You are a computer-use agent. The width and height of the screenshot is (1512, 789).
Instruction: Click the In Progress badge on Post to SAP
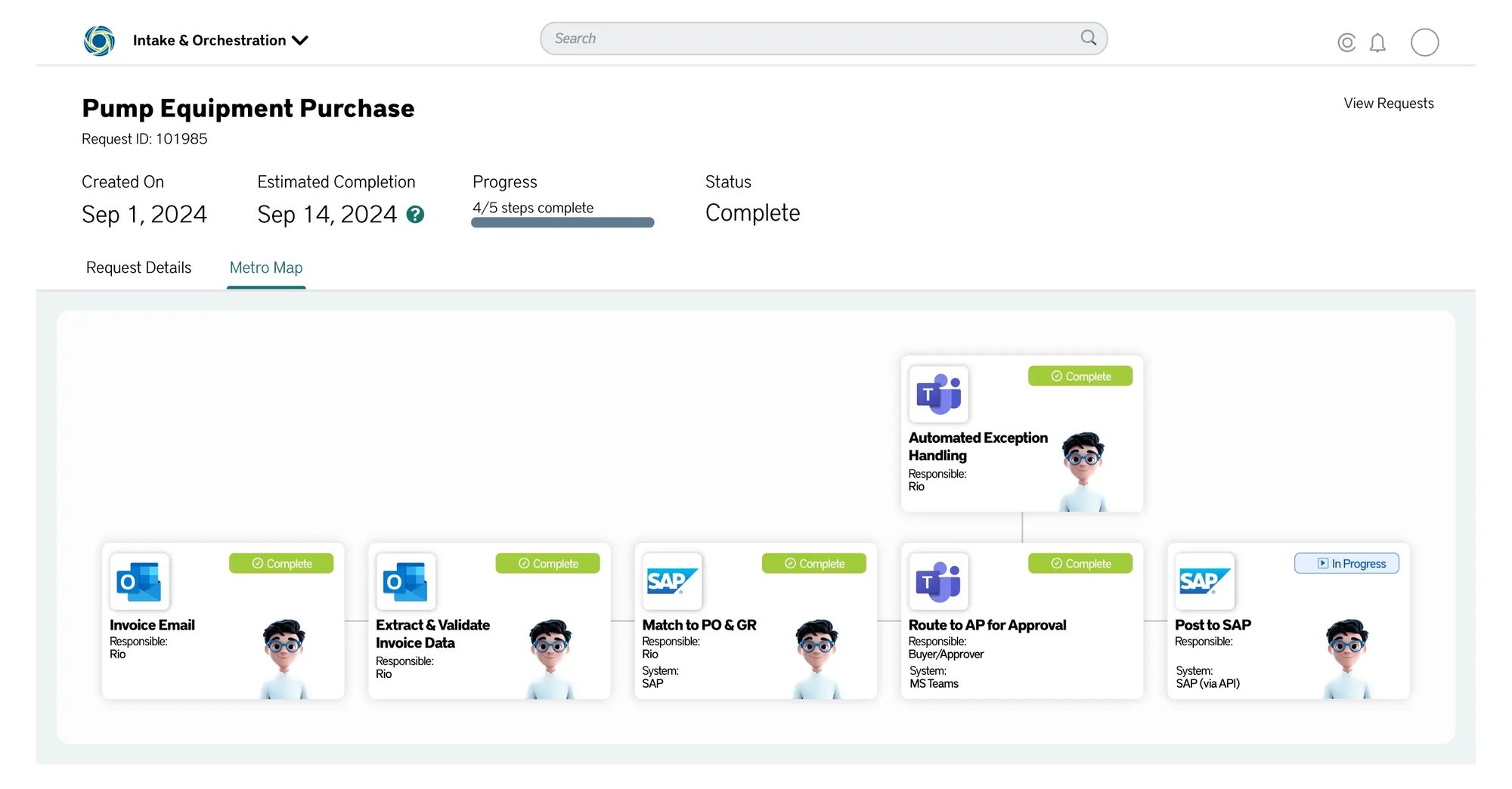(x=1346, y=563)
